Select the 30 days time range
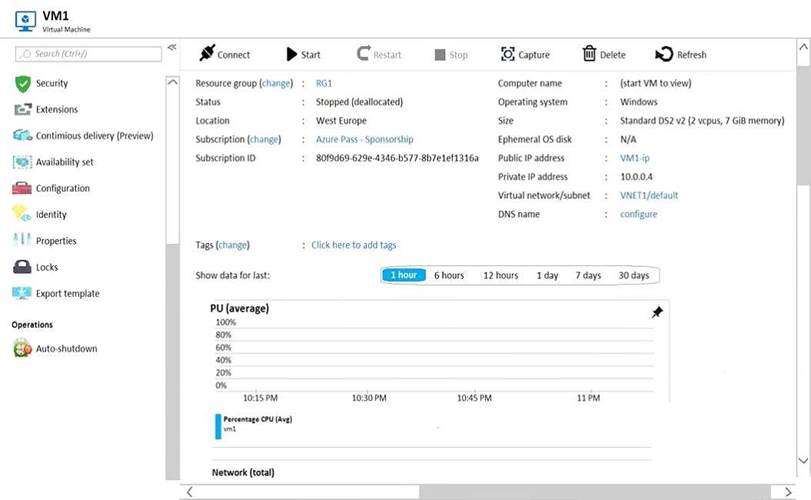Screen dimensions: 811x500 (x=633, y=275)
